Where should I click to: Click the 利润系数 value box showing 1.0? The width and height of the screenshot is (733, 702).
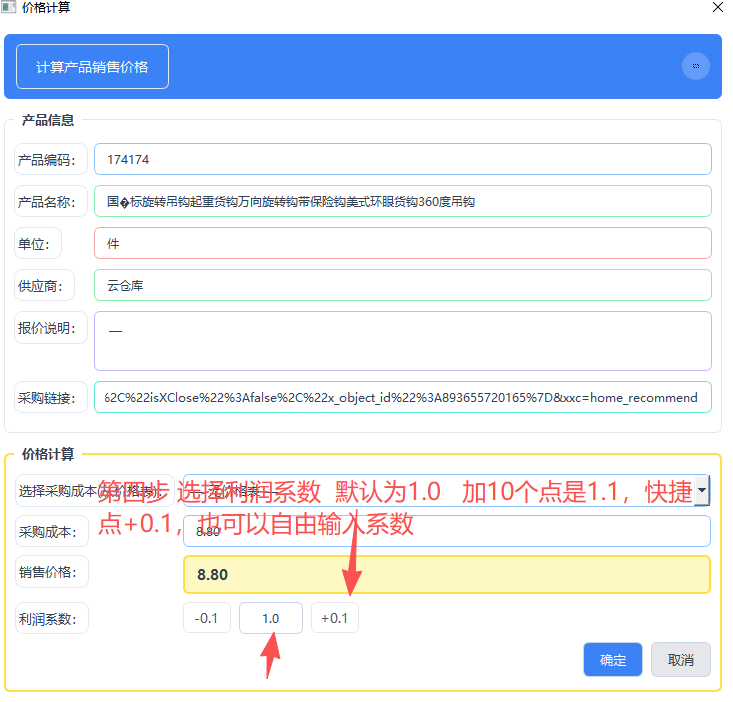271,618
